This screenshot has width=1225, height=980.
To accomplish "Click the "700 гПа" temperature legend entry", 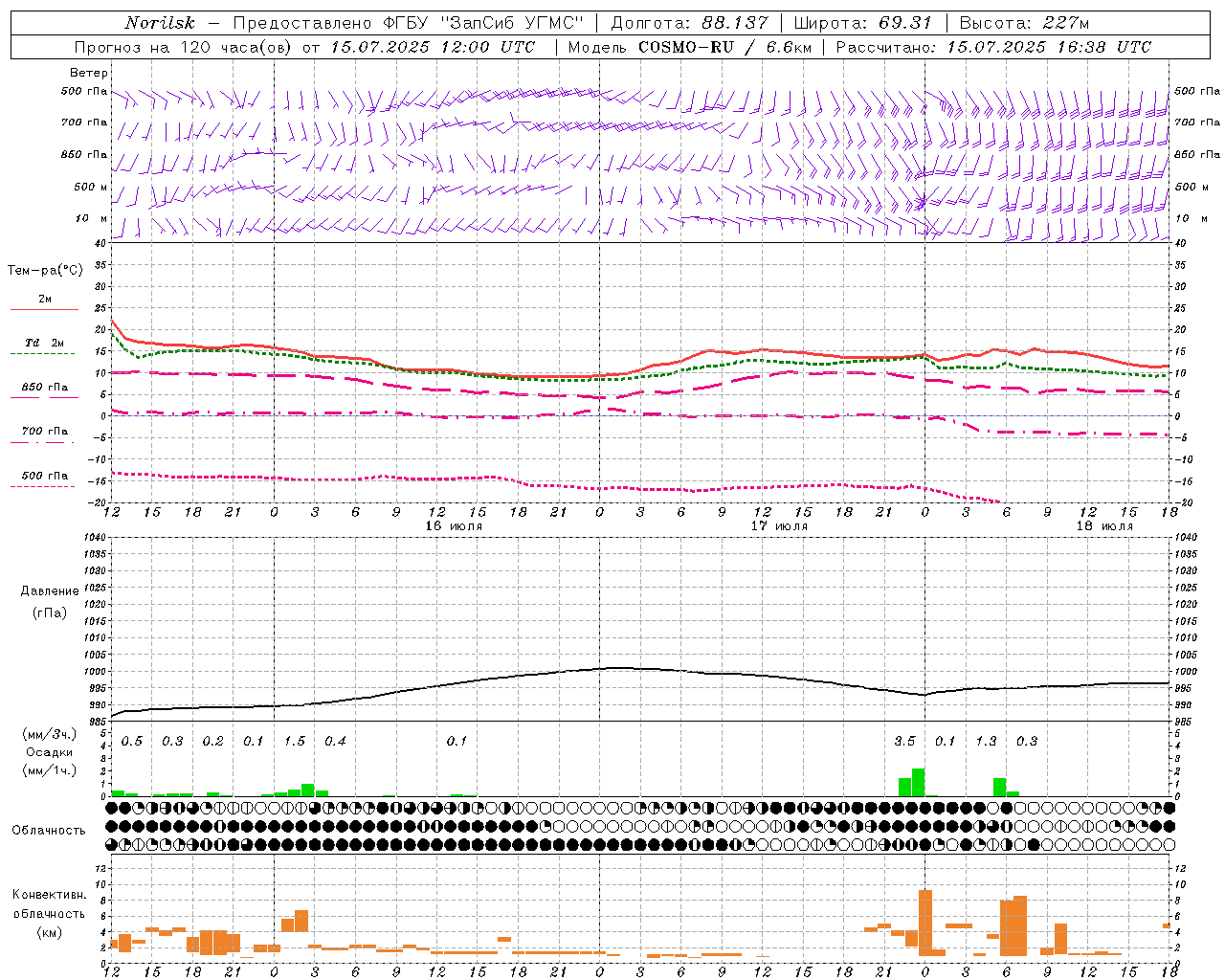I will pos(45,432).
